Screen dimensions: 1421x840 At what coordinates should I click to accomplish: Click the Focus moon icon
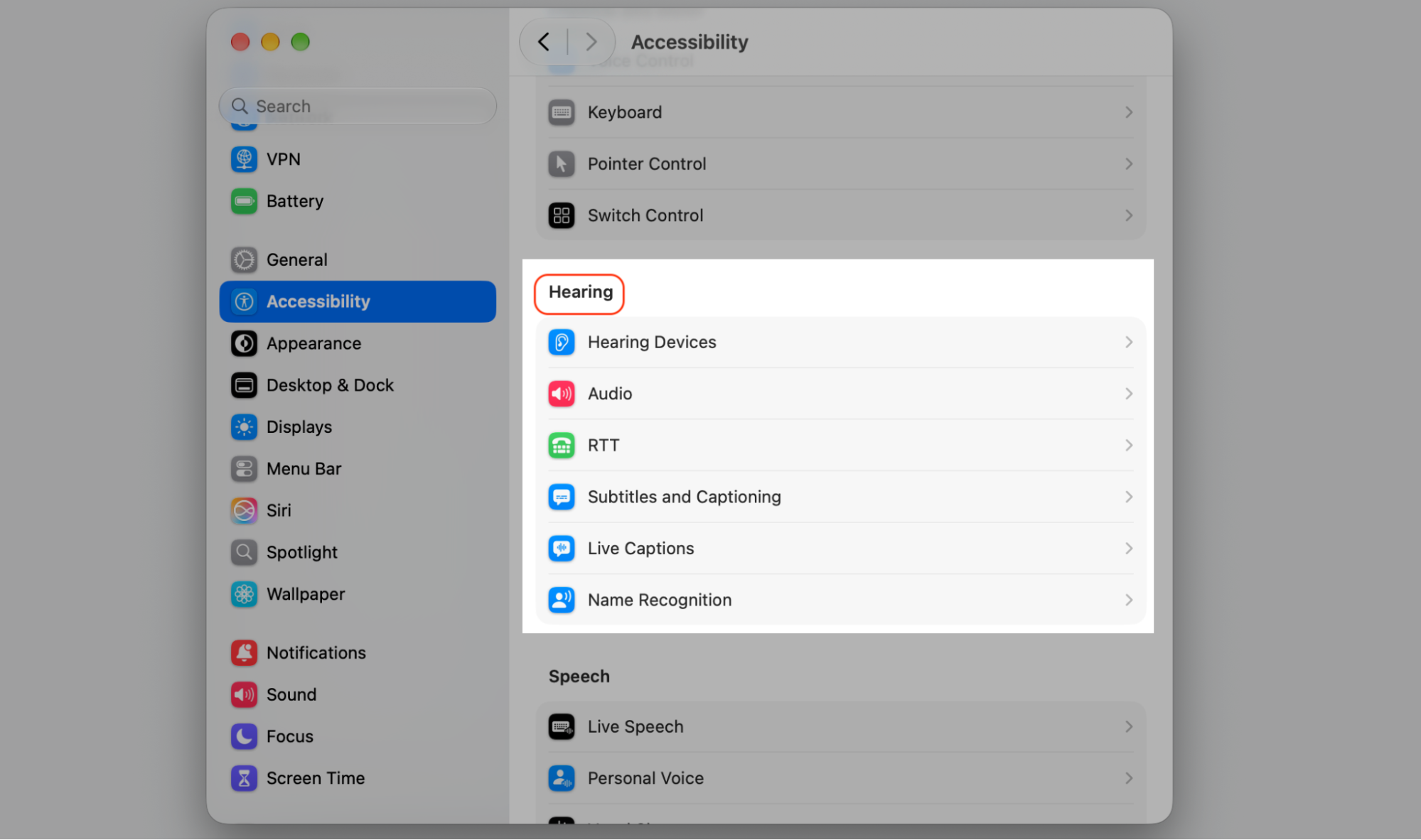point(244,737)
